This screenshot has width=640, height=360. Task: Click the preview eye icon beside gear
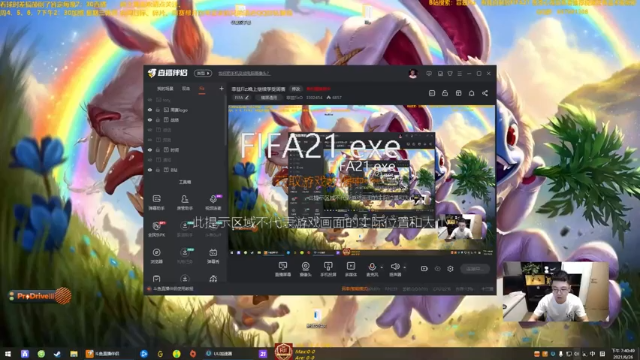point(438,269)
